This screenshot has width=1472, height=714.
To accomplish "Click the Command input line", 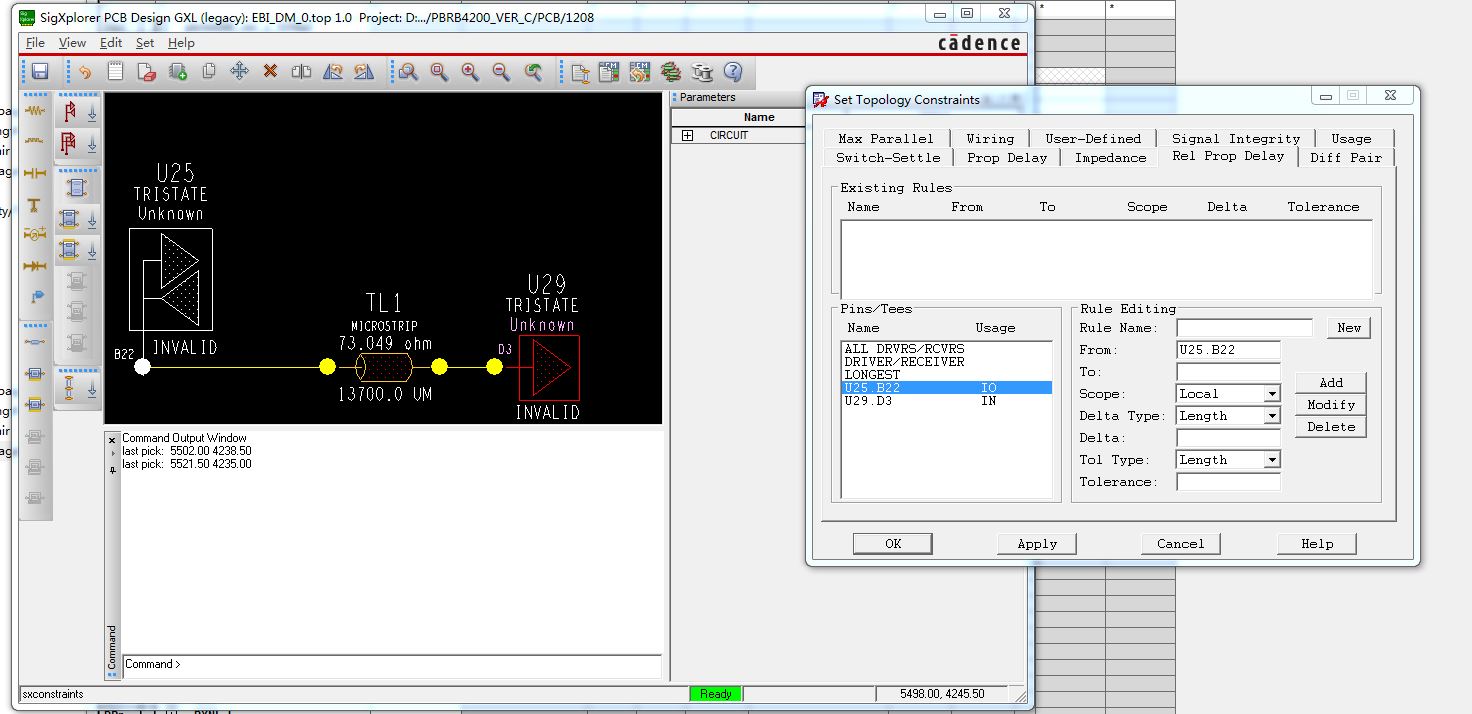I will [x=392, y=664].
